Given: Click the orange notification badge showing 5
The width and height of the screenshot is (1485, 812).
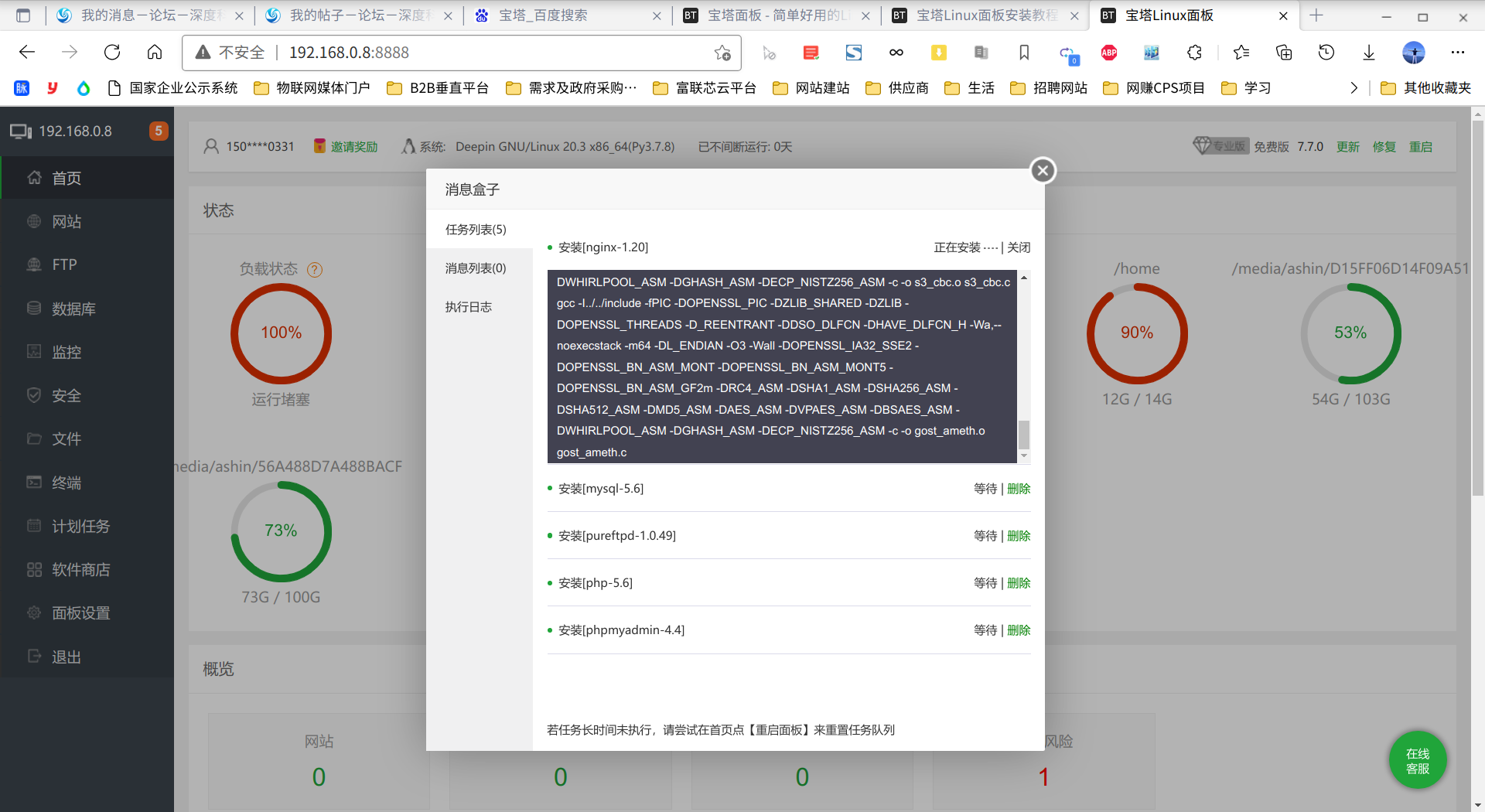Looking at the screenshot, I should (x=159, y=131).
